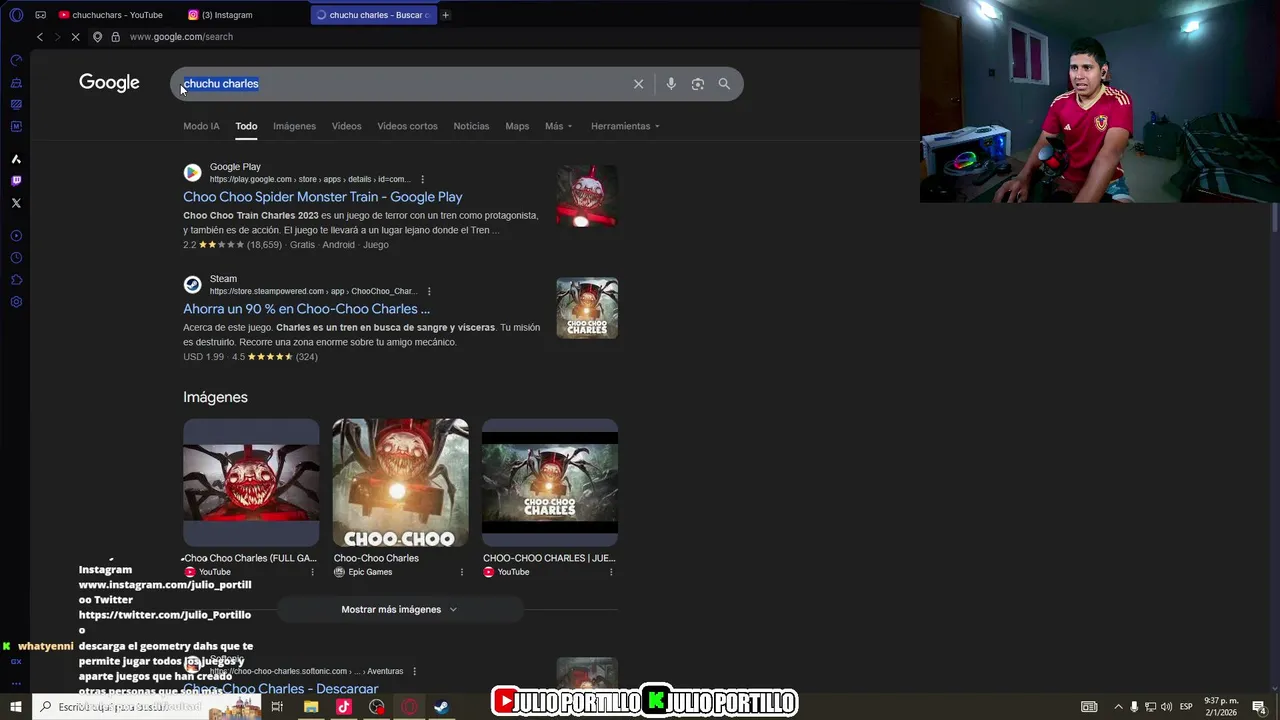
Task: Open a new browser tab with plus
Action: tap(446, 15)
